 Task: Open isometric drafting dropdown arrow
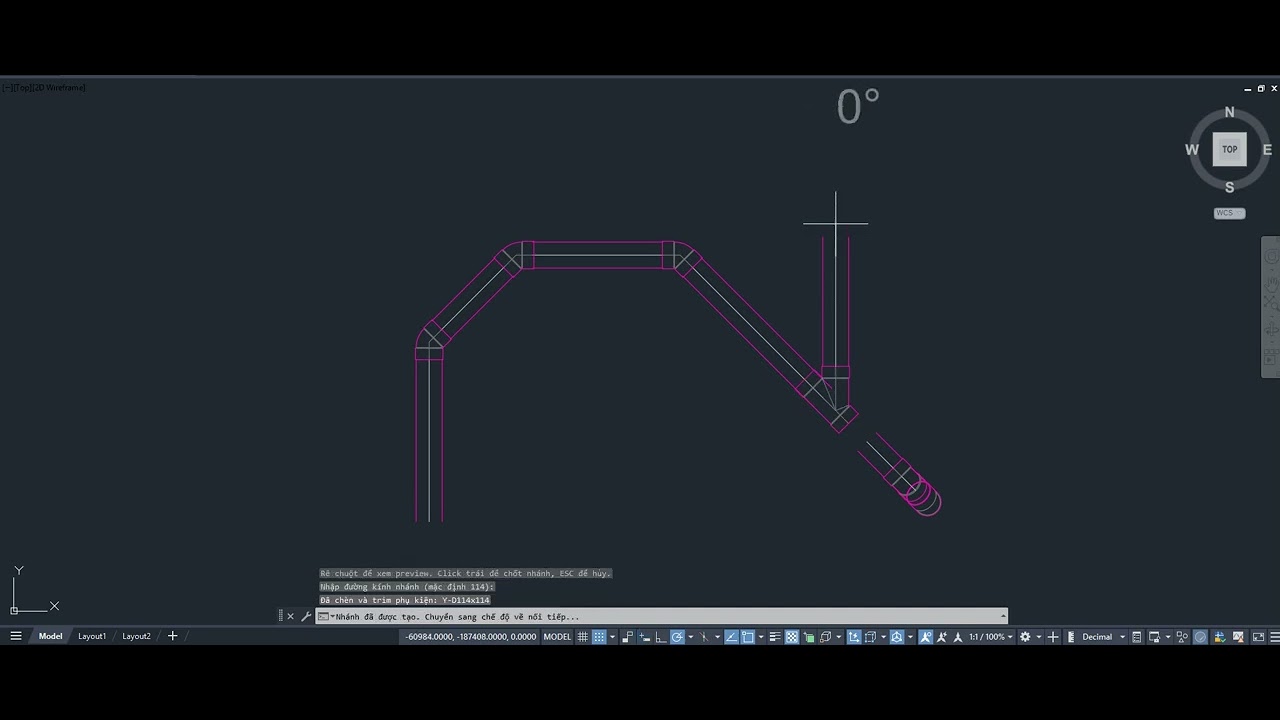coord(717,636)
